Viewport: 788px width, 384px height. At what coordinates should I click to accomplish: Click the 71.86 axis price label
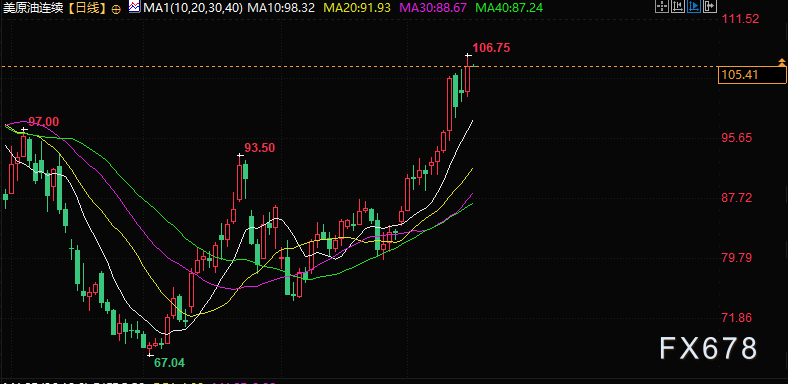tap(737, 318)
